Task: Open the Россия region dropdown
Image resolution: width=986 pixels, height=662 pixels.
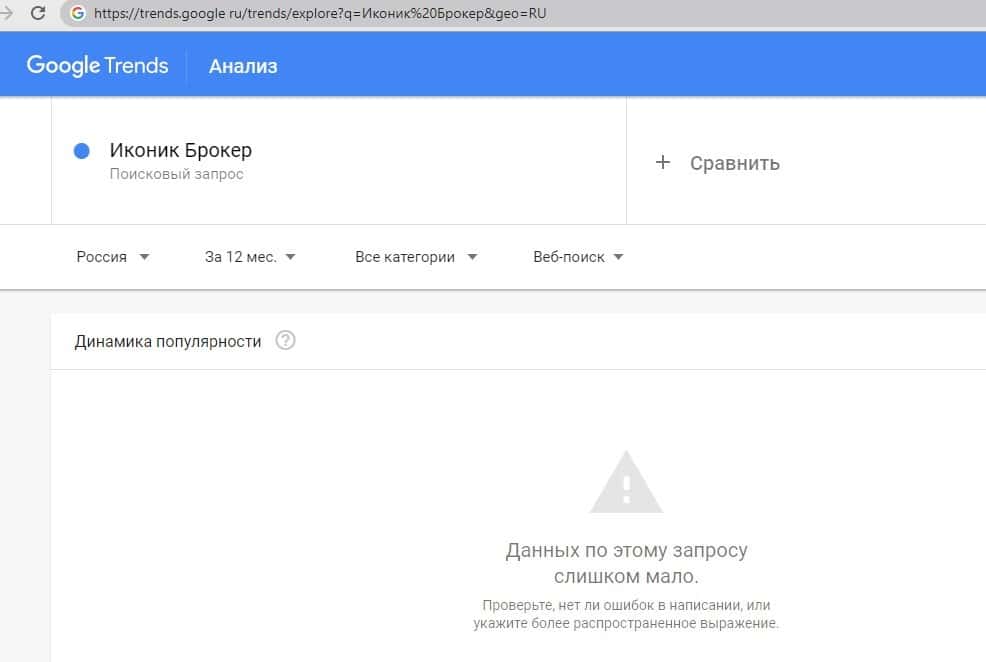Action: 113,257
